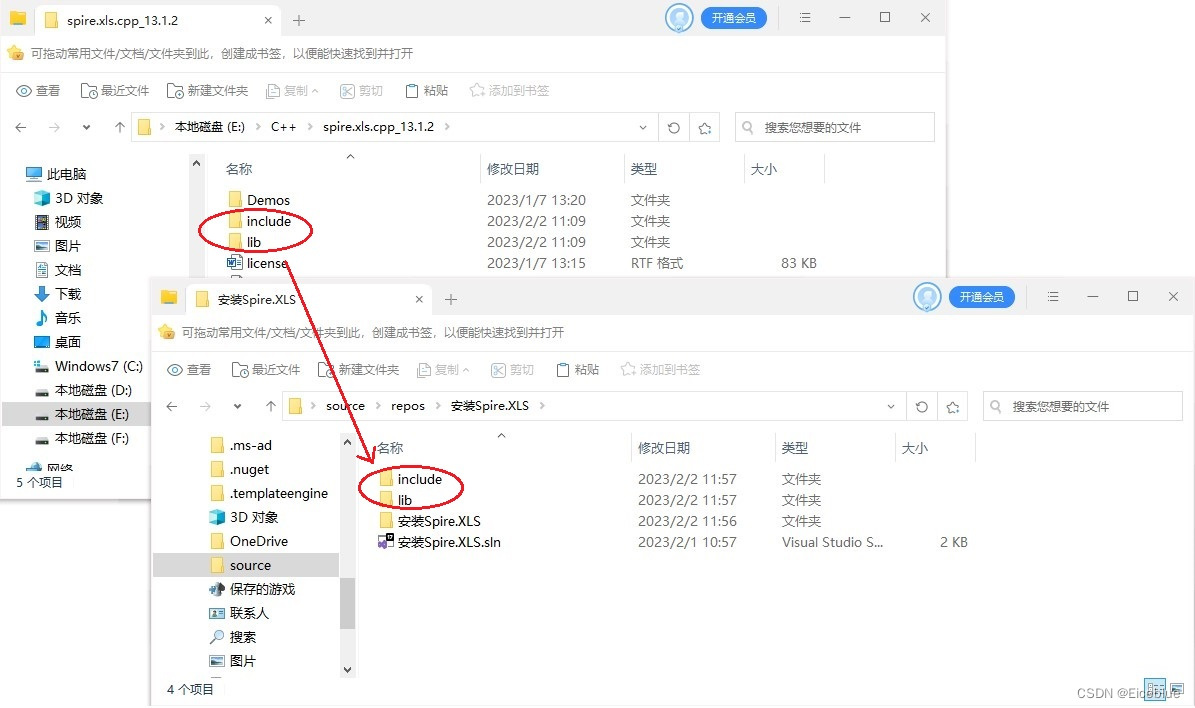Click repos in the 安装Spire.XLS breadcrumb path
This screenshot has height=708, width=1195.
(408, 405)
